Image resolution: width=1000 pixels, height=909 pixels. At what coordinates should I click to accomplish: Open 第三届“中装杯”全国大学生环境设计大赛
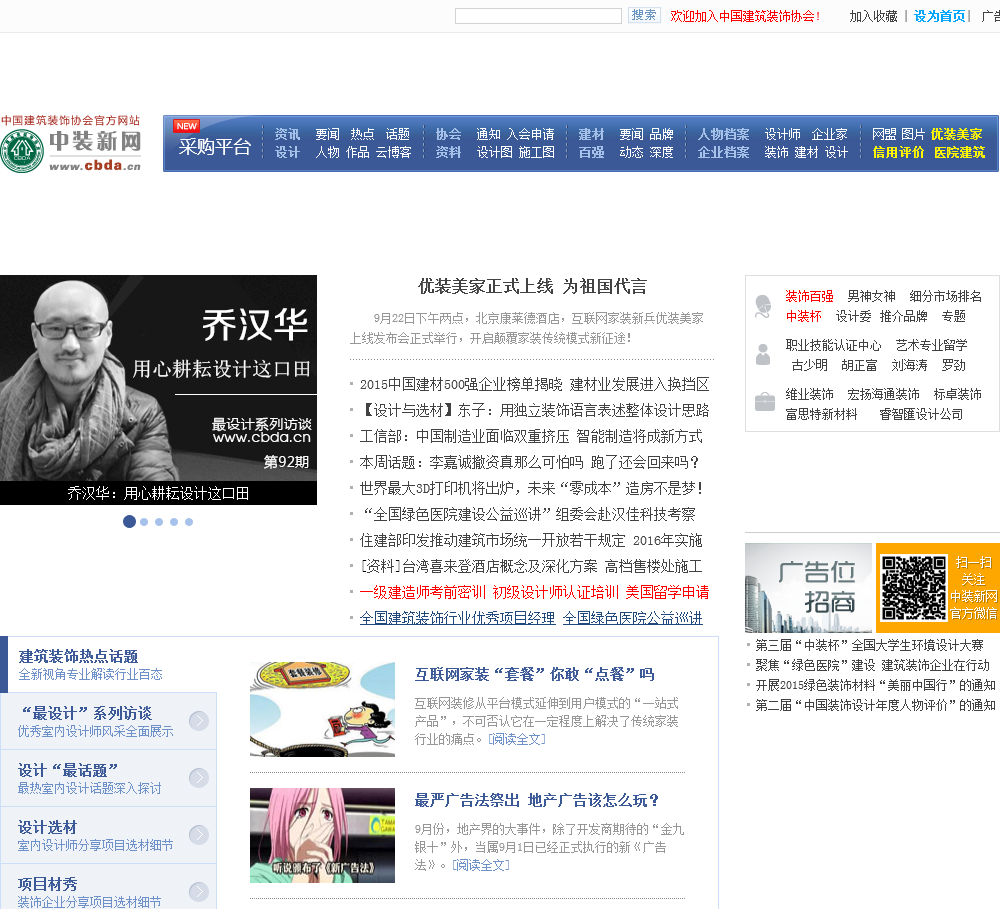coord(869,646)
